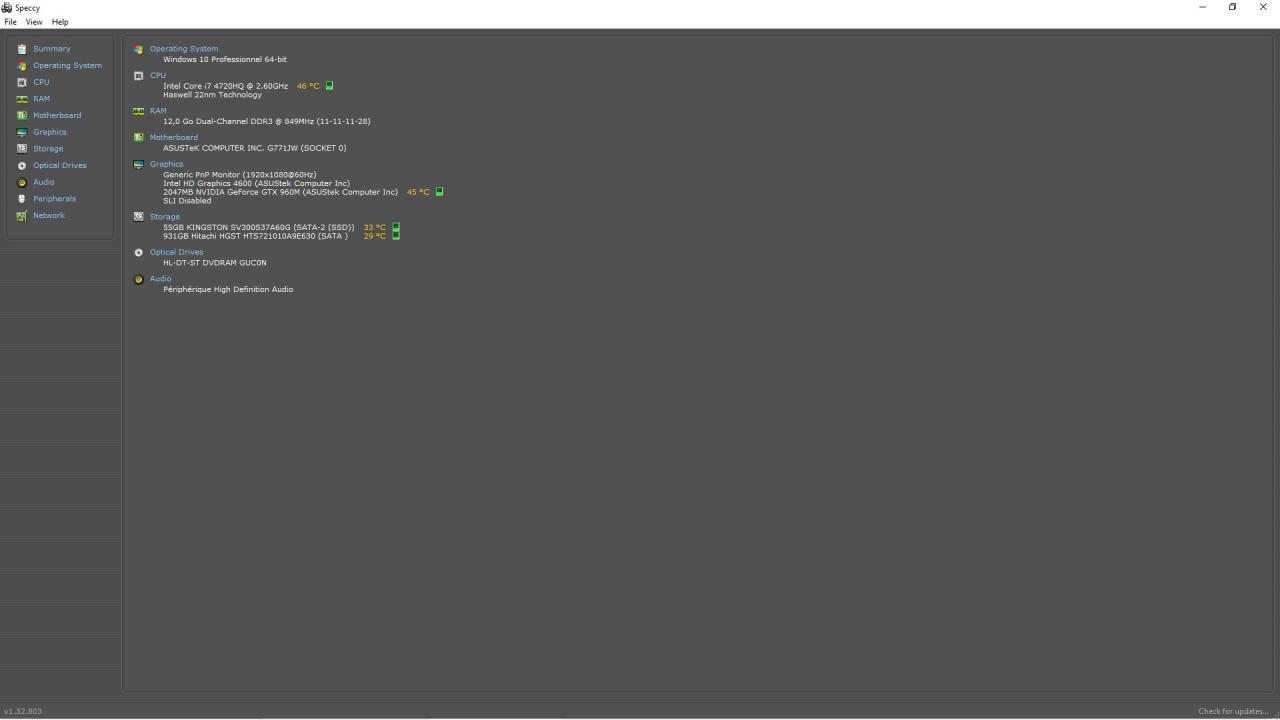
Task: Click the 12,0 Go Dual-Channel DDR3 line
Action: (267, 121)
